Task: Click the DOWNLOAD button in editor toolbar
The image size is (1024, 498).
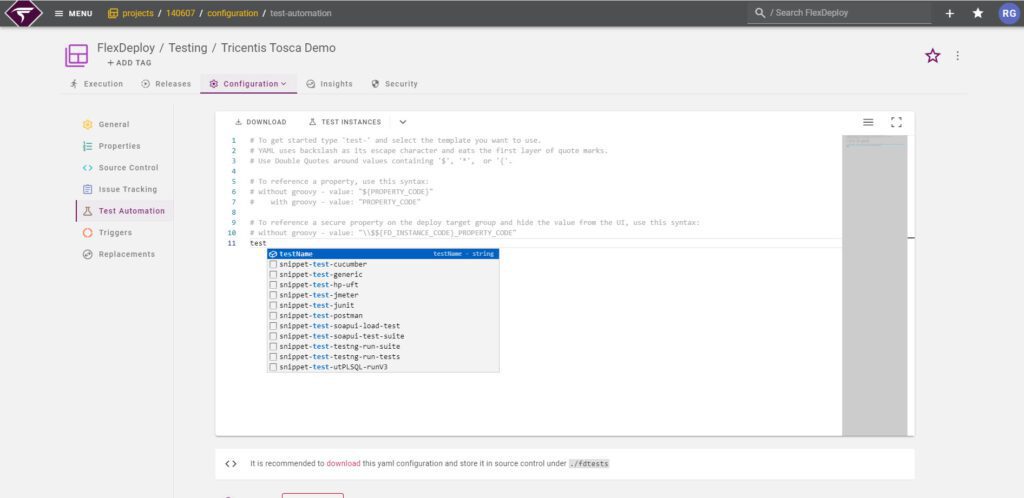Action: pos(261,122)
